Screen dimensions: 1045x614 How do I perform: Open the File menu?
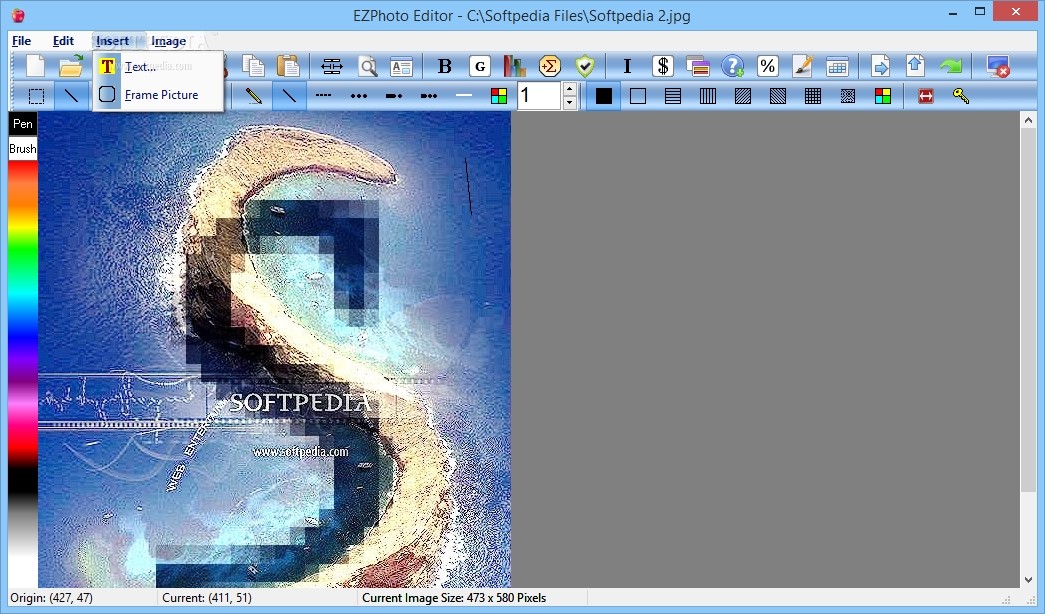tap(21, 41)
